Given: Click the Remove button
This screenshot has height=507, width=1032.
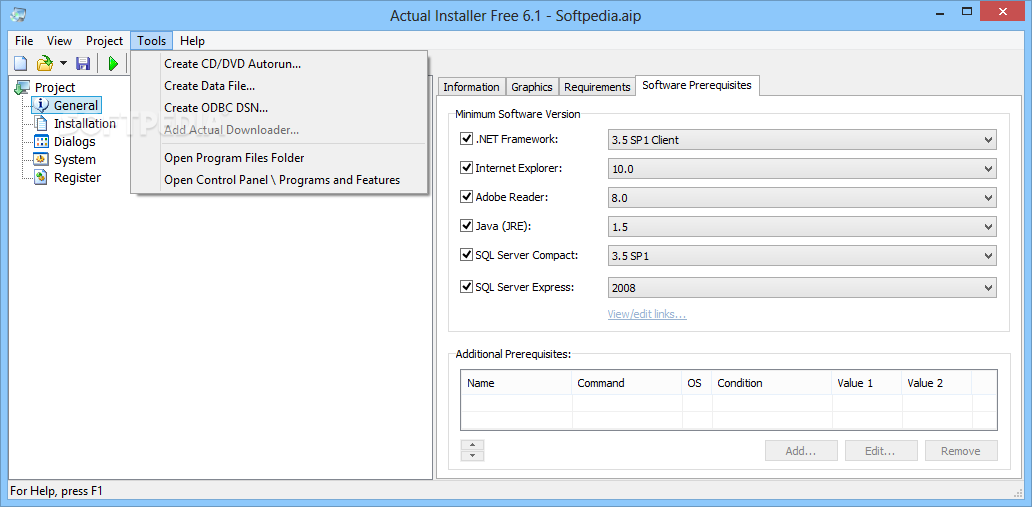Looking at the screenshot, I should click(x=961, y=451).
